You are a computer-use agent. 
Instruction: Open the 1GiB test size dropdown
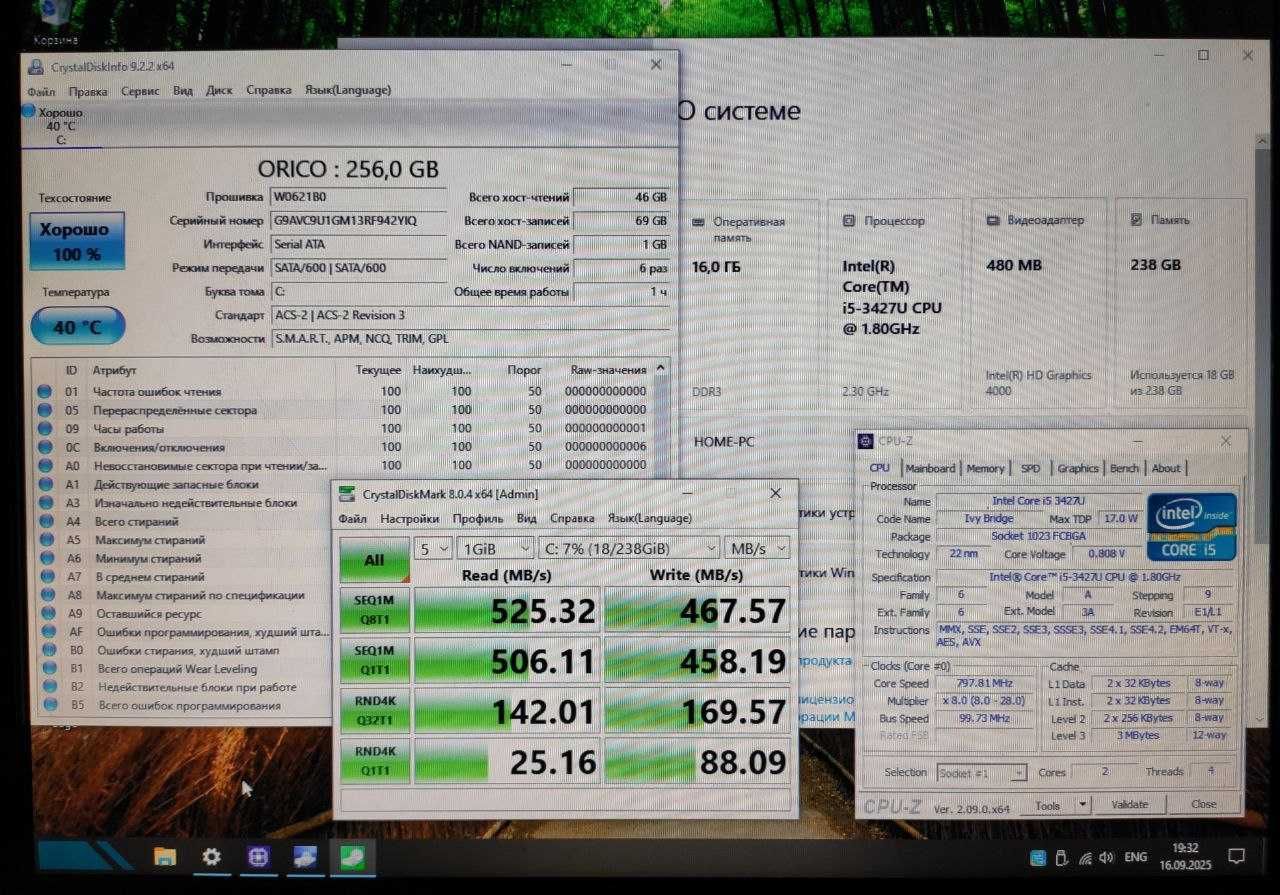click(495, 548)
